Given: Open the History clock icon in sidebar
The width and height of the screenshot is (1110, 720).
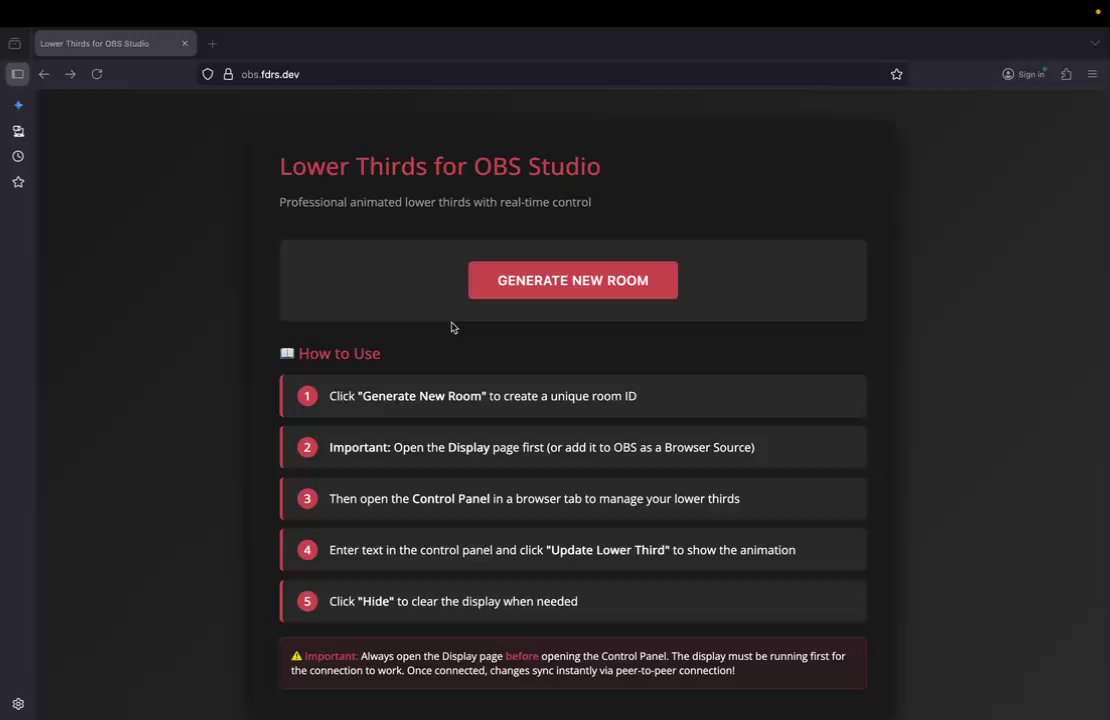Looking at the screenshot, I should [18, 156].
